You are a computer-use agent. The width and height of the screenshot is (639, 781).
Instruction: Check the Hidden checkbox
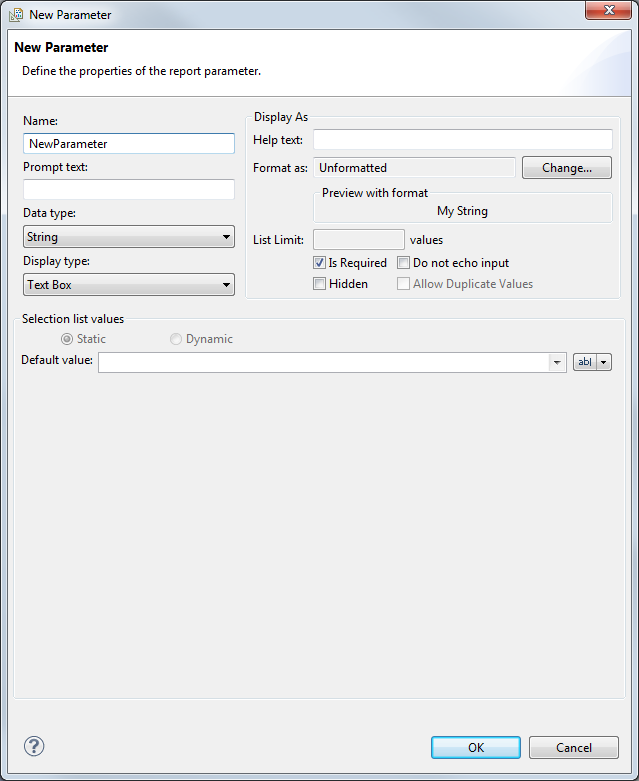pyautogui.click(x=319, y=284)
